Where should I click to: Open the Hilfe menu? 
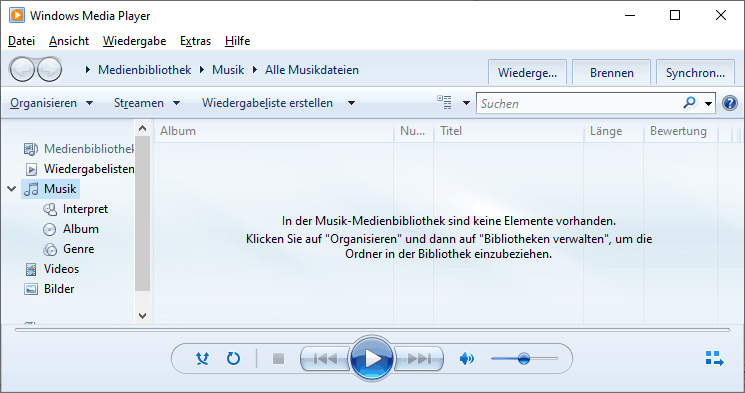click(238, 41)
